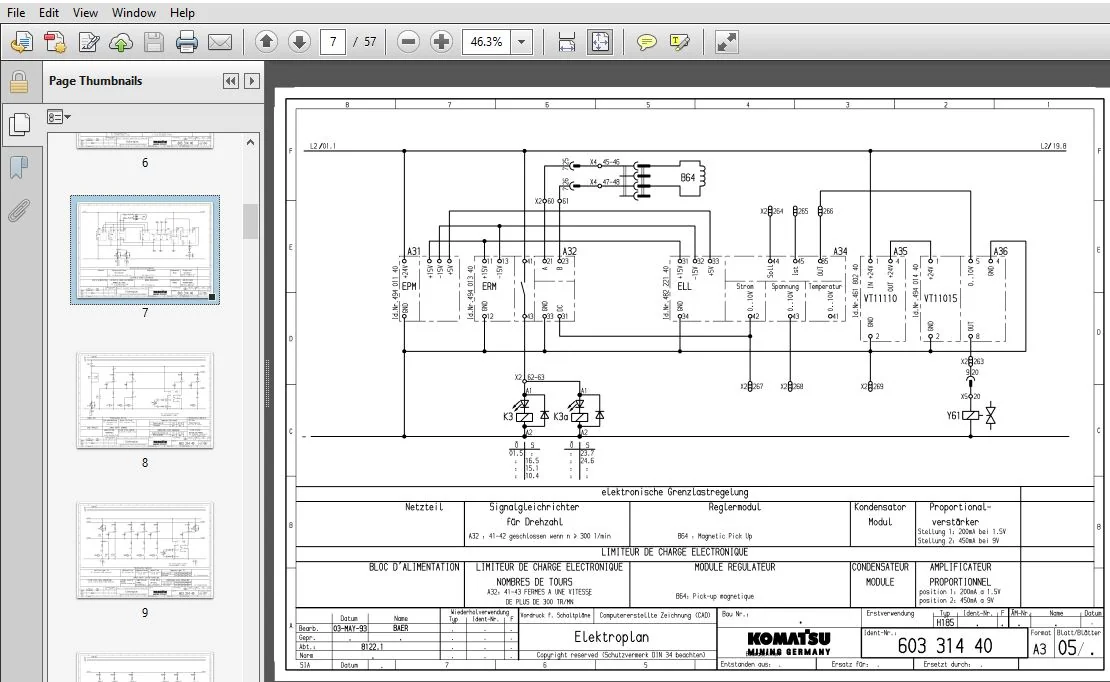Click the B64 component label
The height and width of the screenshot is (682, 1110).
[687, 178]
